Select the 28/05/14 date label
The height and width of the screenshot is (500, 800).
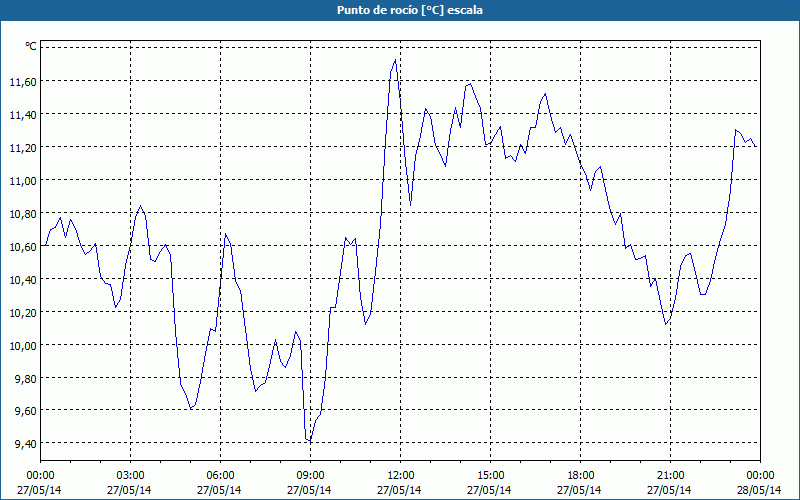click(x=760, y=490)
